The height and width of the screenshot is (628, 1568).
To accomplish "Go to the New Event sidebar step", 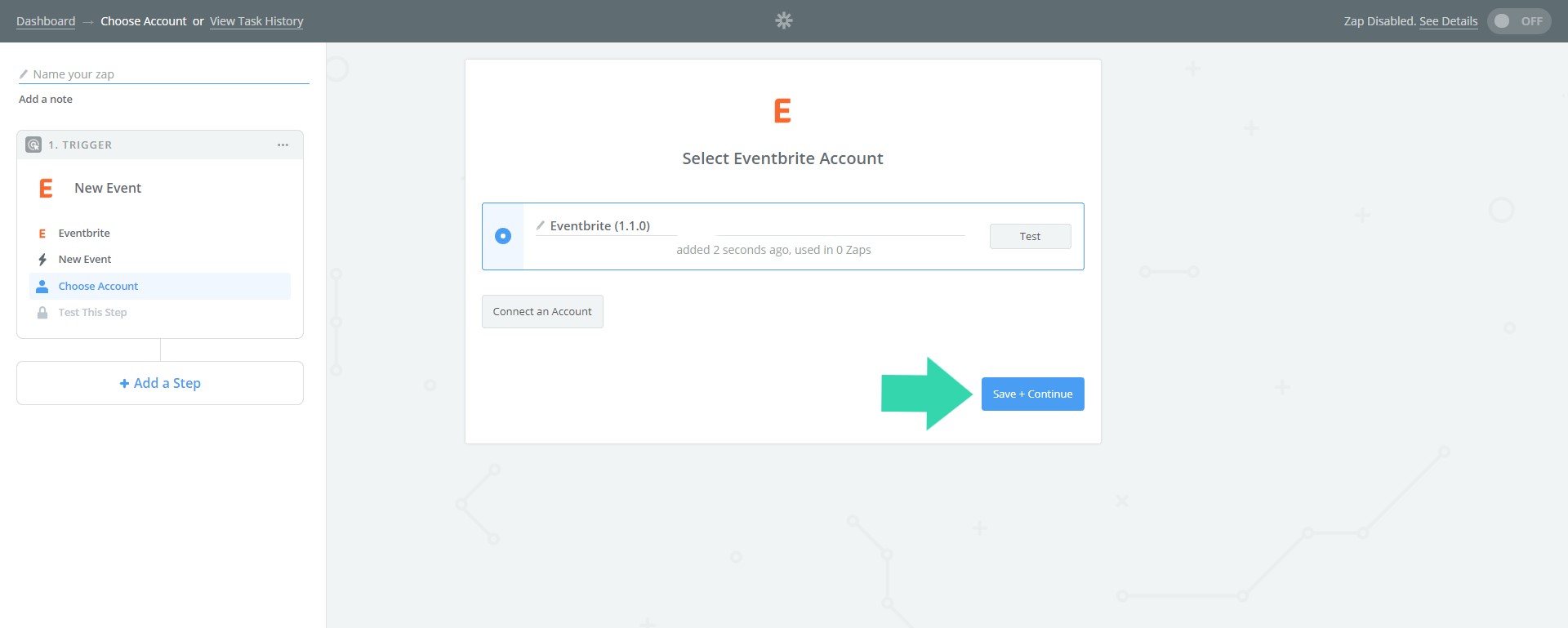I will point(85,260).
